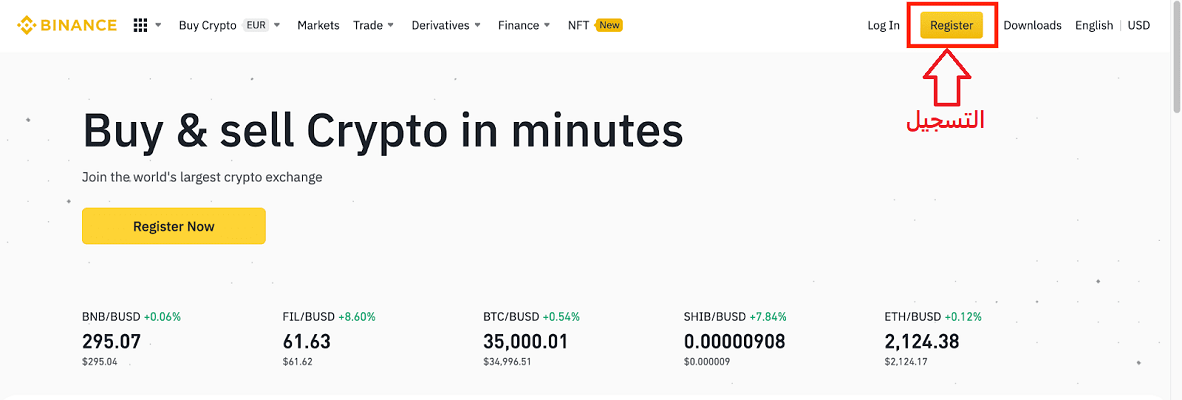This screenshot has height=400, width=1182.
Task: Click the Register Now button
Action: 174,226
